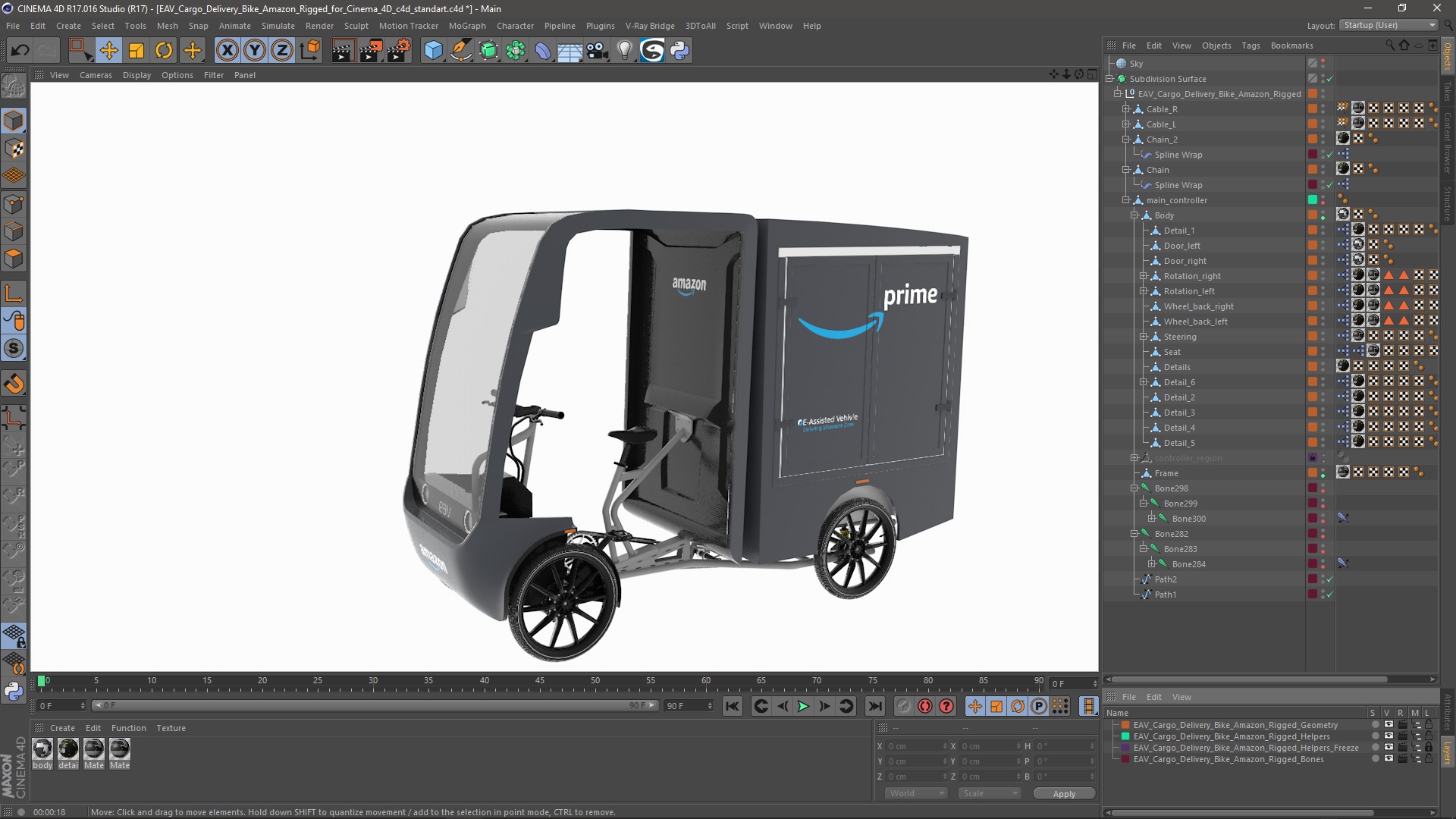Open the Layout Startup dropdown
The height and width of the screenshot is (819, 1456).
(1389, 25)
